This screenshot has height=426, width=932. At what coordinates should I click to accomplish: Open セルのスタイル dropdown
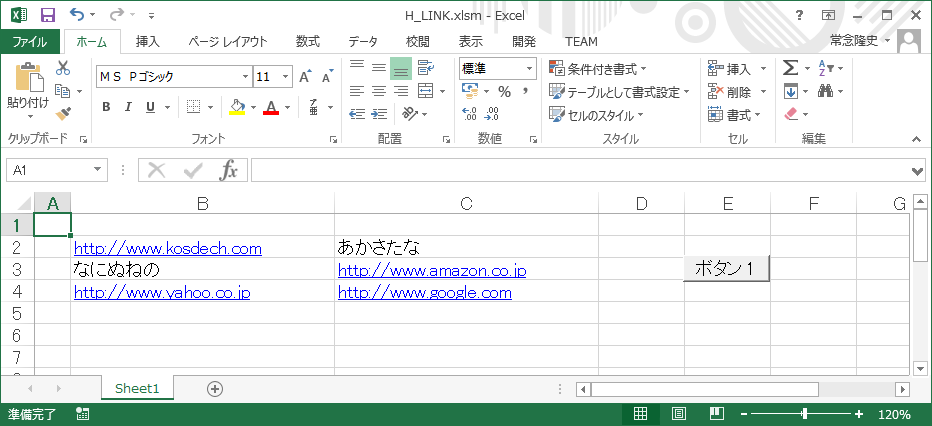pyautogui.click(x=596, y=114)
